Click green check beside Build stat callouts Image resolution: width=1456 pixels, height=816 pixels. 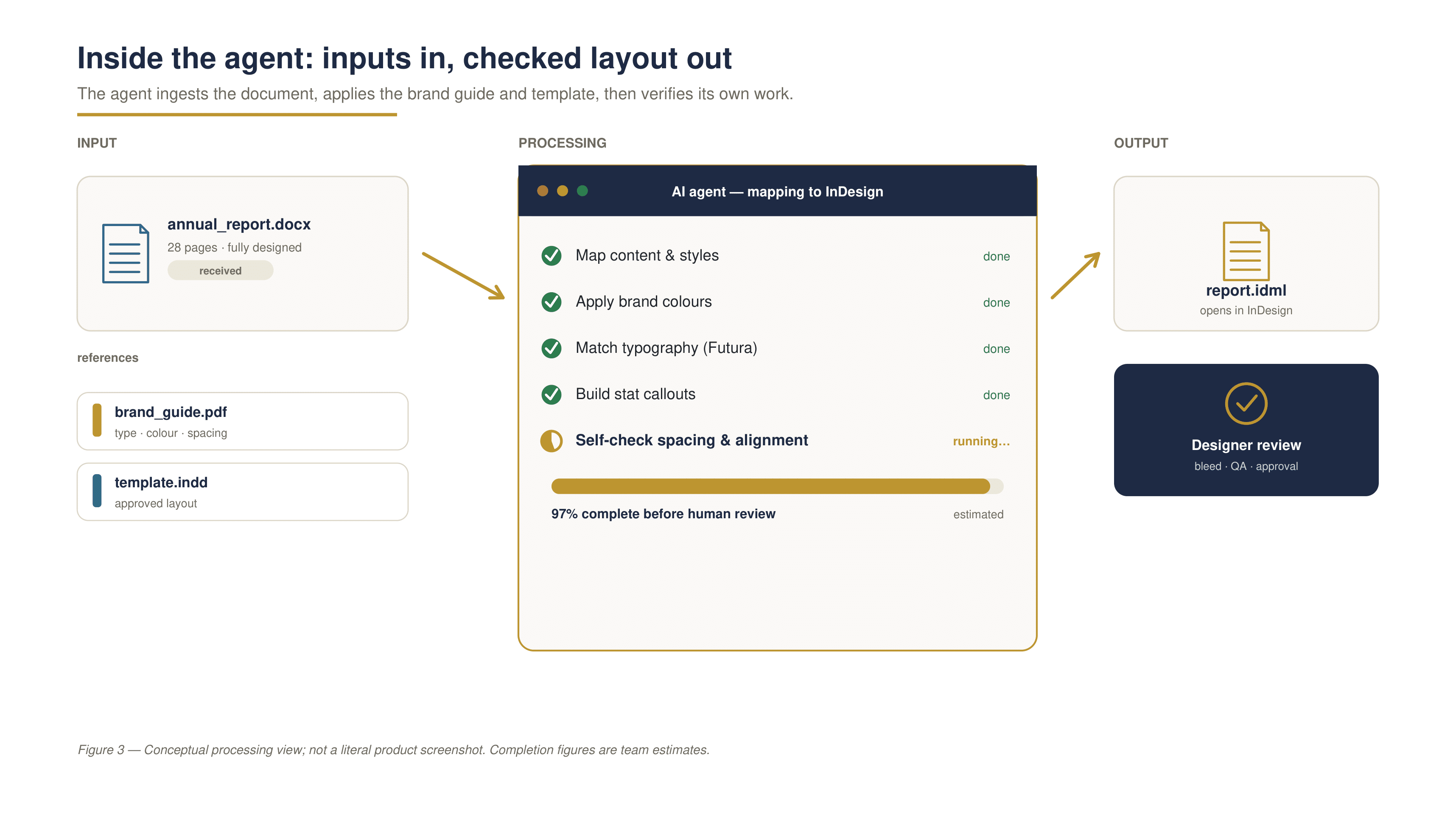click(x=551, y=394)
